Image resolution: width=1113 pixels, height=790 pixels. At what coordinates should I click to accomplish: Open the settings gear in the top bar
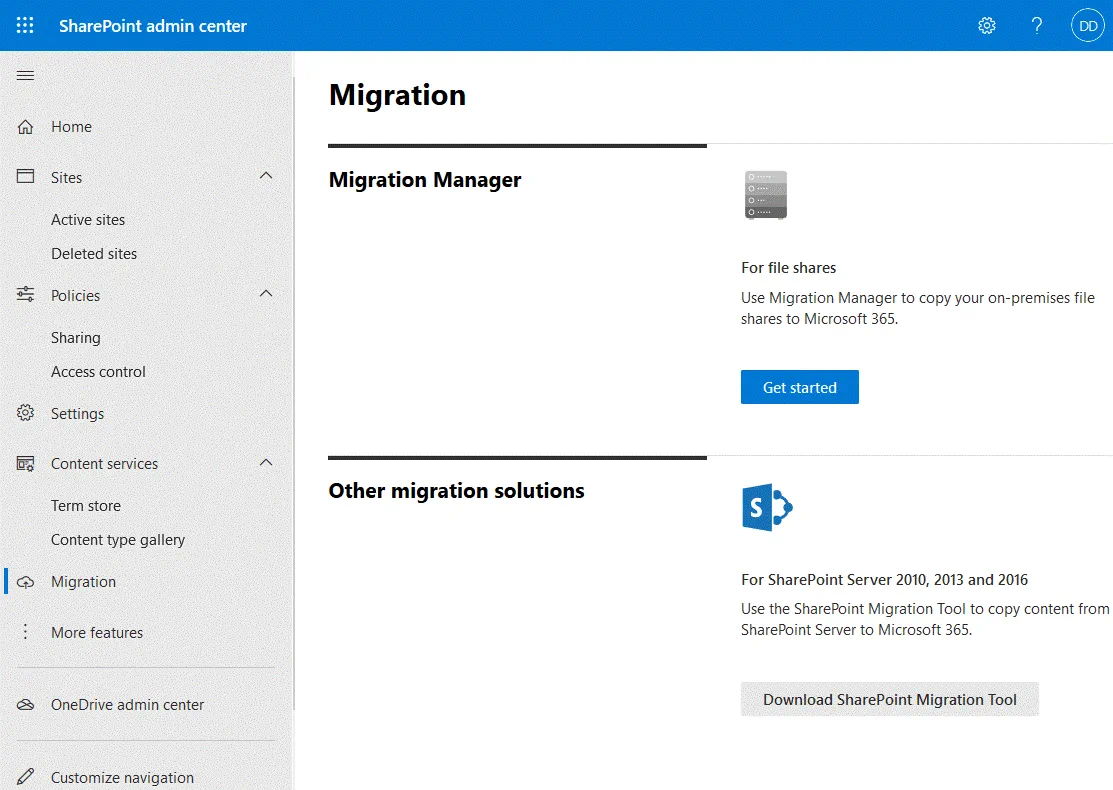987,25
